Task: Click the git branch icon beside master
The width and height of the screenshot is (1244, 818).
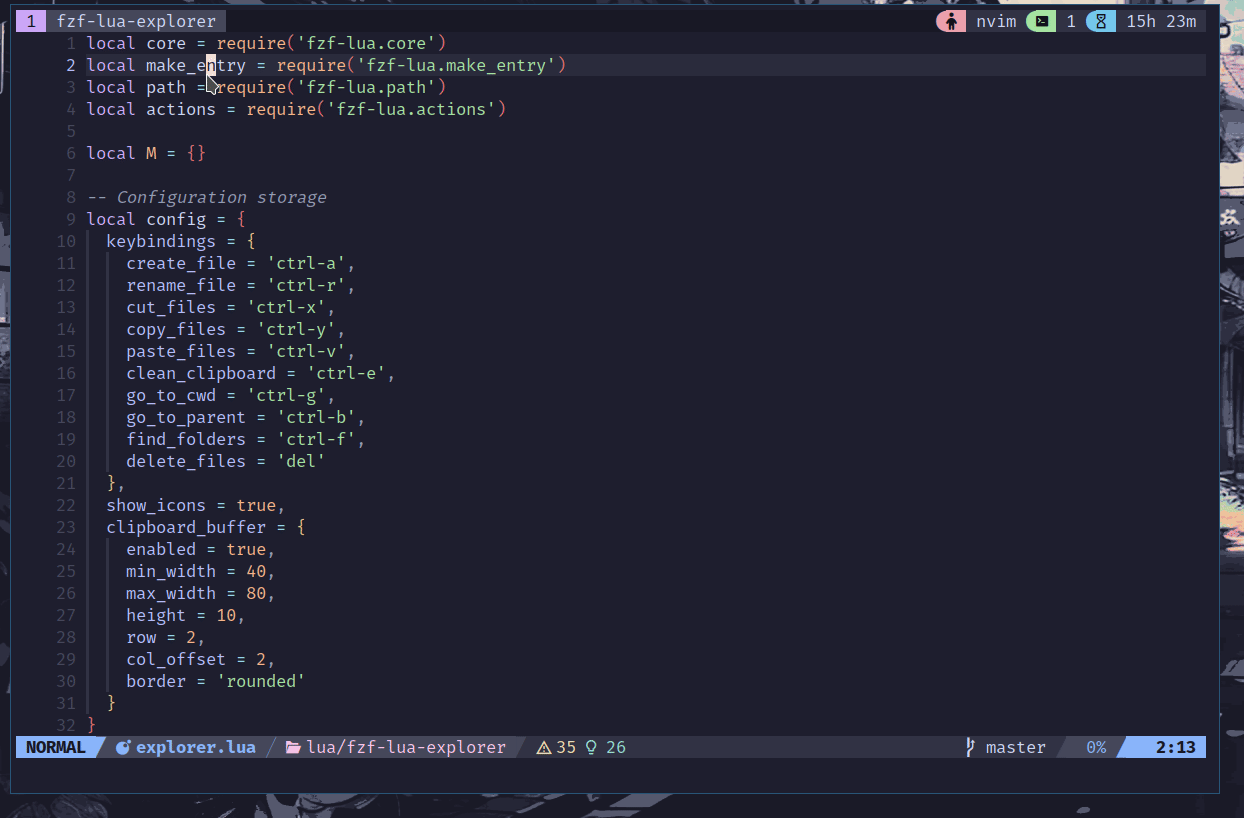Action: [969, 747]
